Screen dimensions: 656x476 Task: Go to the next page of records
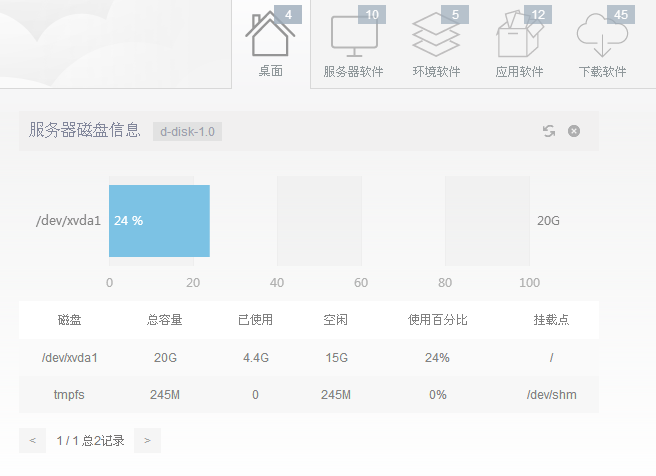147,440
